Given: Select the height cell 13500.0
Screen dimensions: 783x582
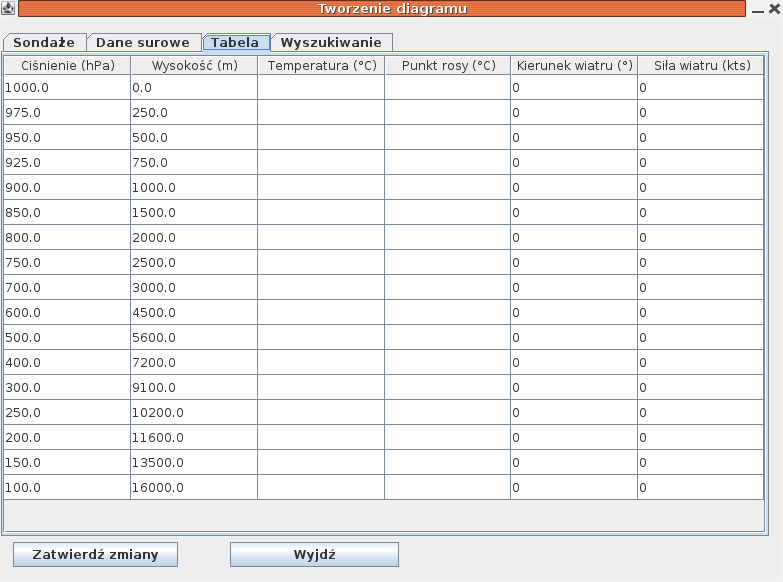Looking at the screenshot, I should pos(194,462).
